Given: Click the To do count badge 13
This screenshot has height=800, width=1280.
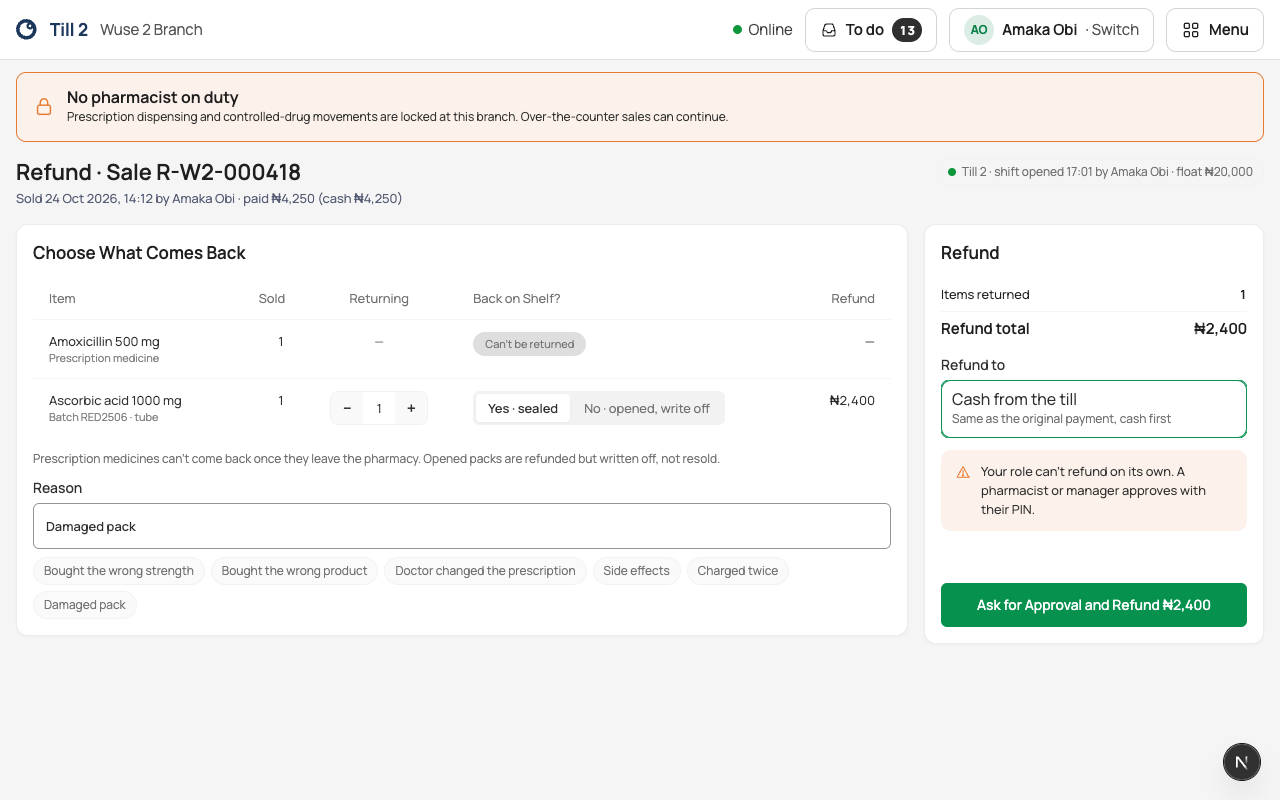Looking at the screenshot, I should click(x=907, y=30).
